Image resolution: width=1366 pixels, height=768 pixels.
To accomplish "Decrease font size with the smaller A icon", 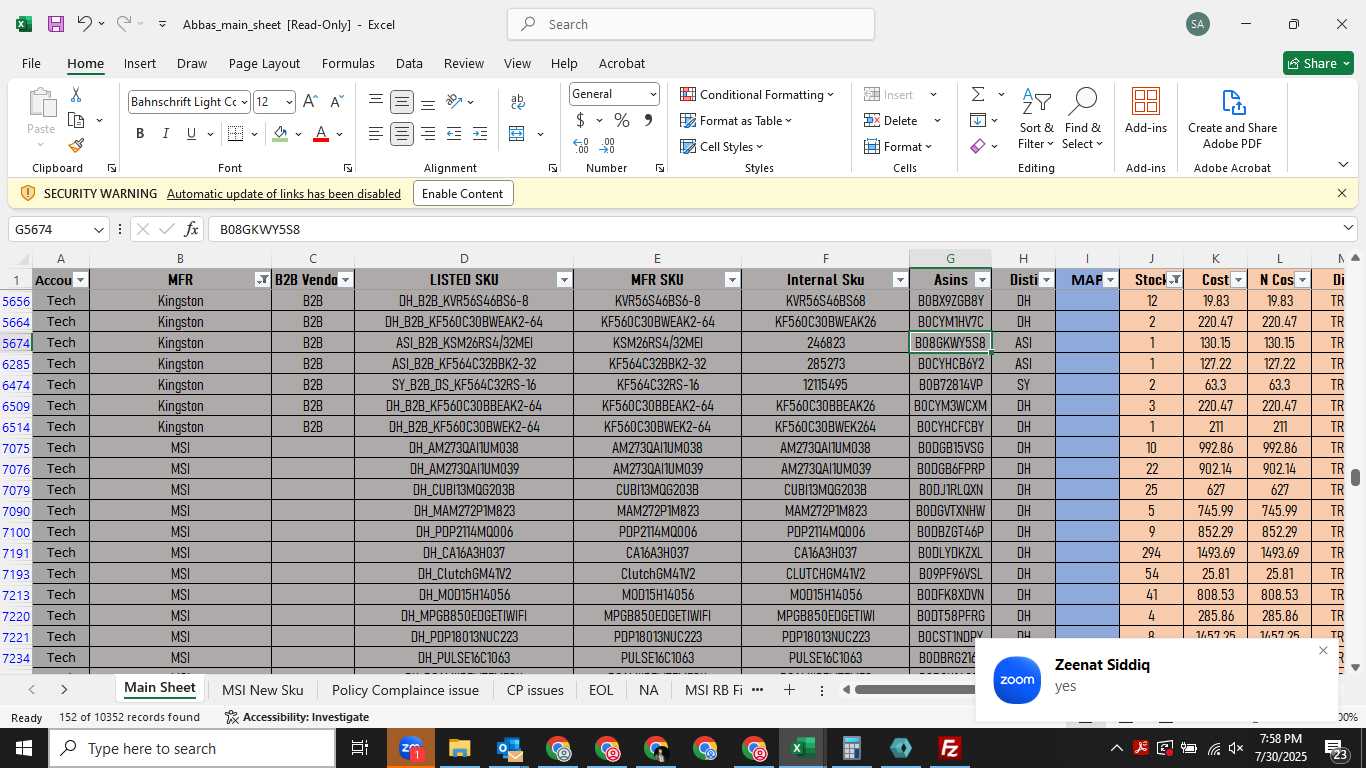I will coord(336,102).
